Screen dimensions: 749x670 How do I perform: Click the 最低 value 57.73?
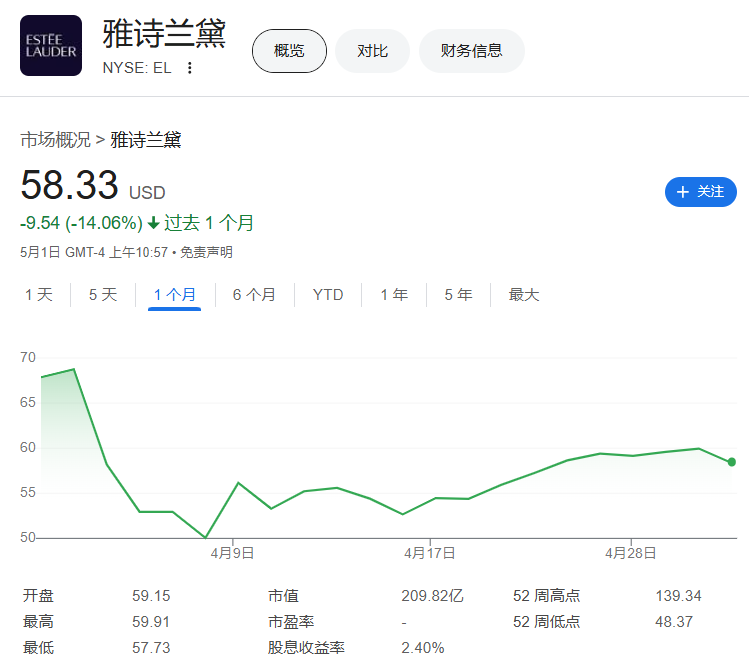click(x=151, y=648)
